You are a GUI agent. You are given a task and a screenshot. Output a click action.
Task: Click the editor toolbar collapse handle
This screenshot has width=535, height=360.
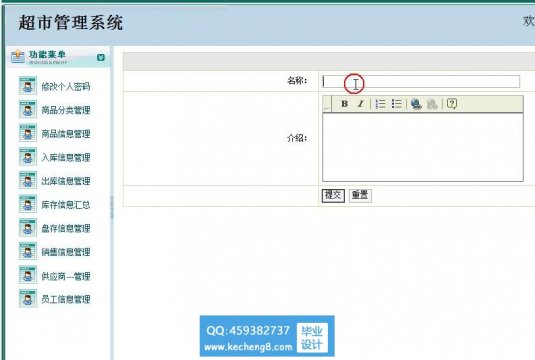[327, 104]
